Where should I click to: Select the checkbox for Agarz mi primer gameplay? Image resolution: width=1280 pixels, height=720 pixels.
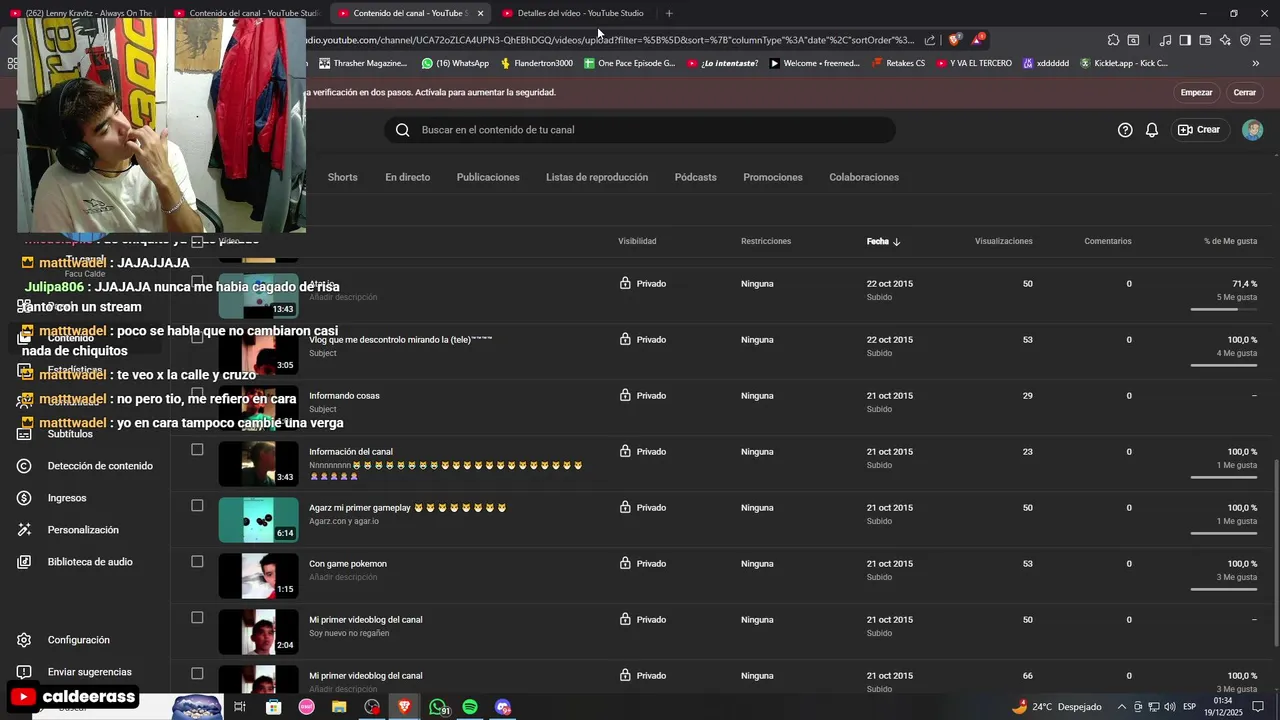(197, 506)
